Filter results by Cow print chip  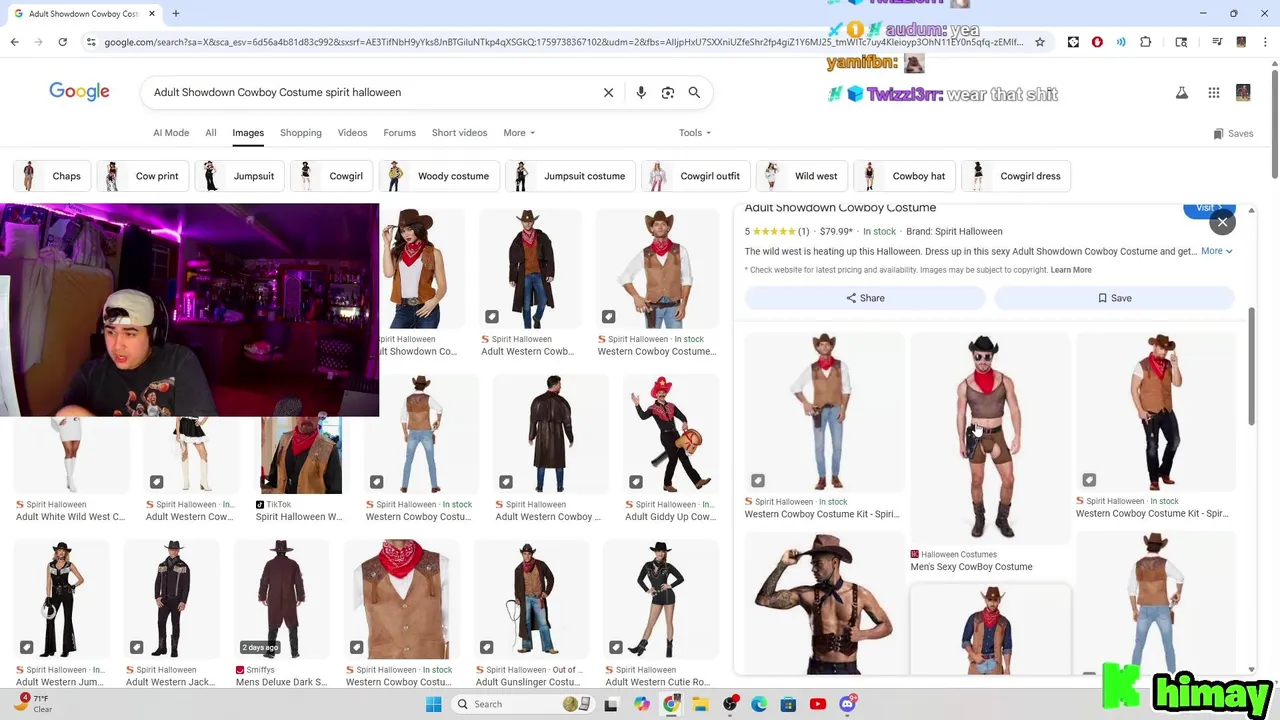(x=143, y=176)
